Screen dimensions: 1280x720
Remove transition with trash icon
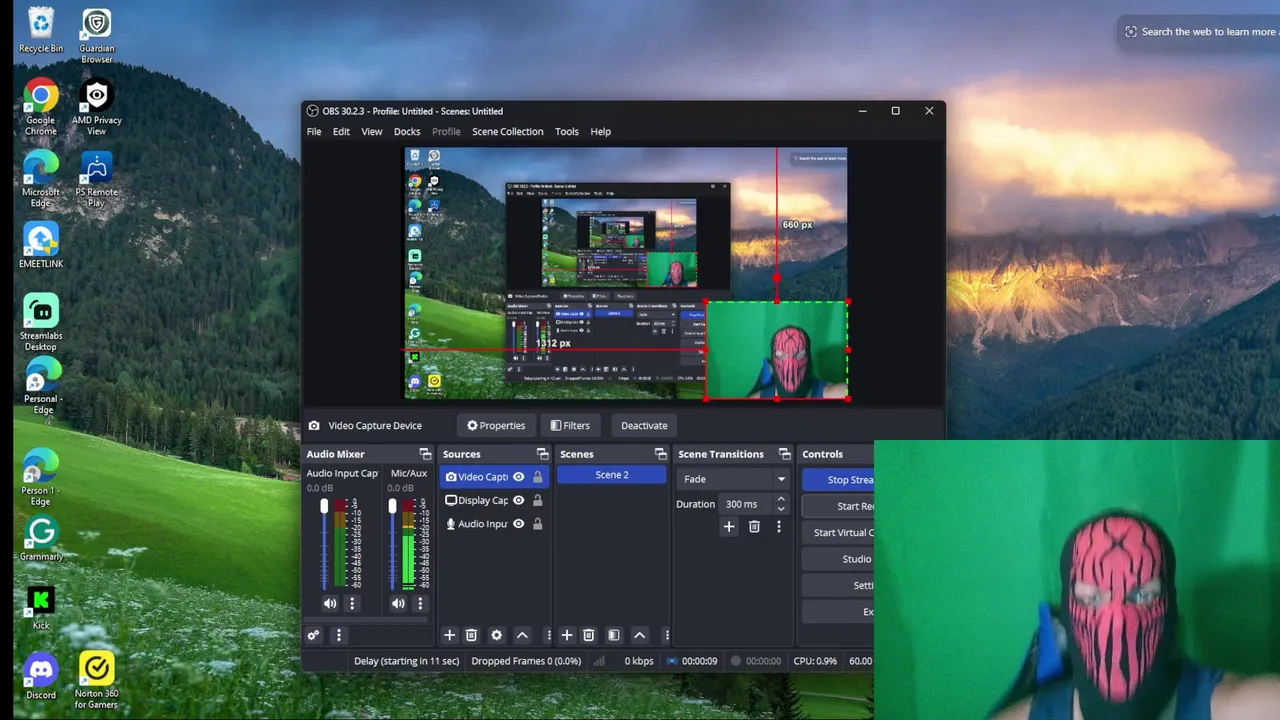(x=754, y=526)
